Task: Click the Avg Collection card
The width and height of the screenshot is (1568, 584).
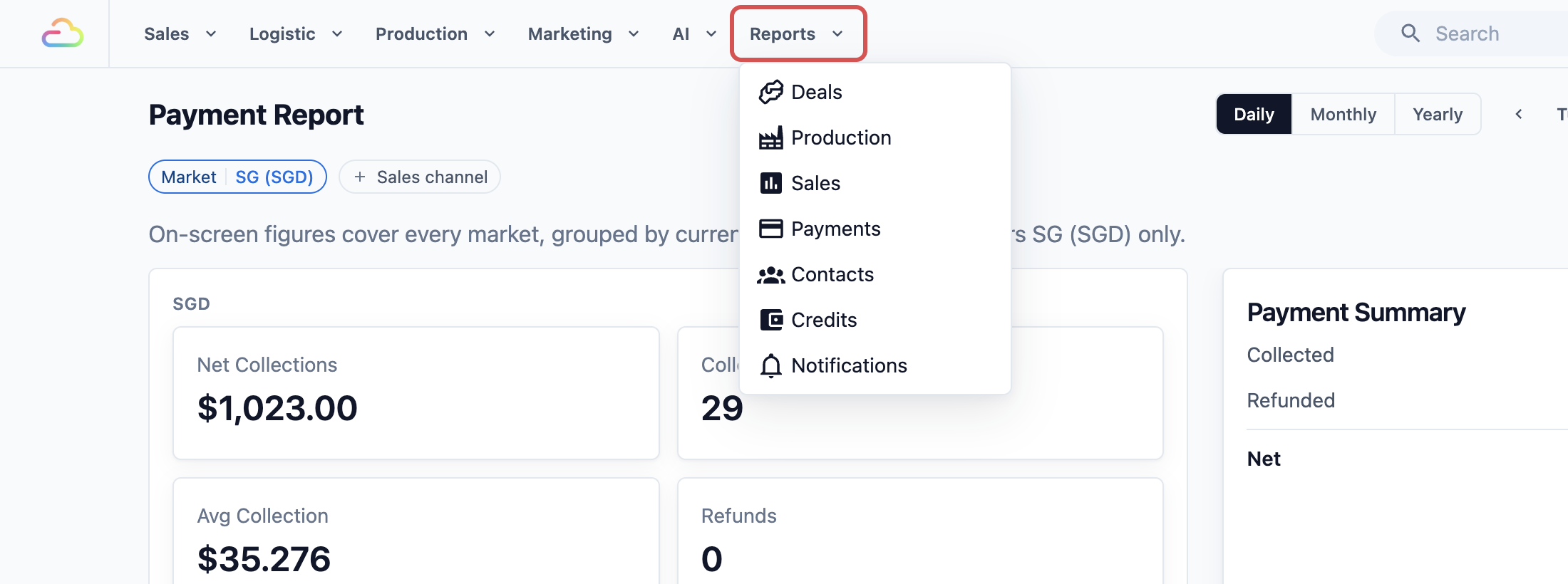Action: [416, 531]
